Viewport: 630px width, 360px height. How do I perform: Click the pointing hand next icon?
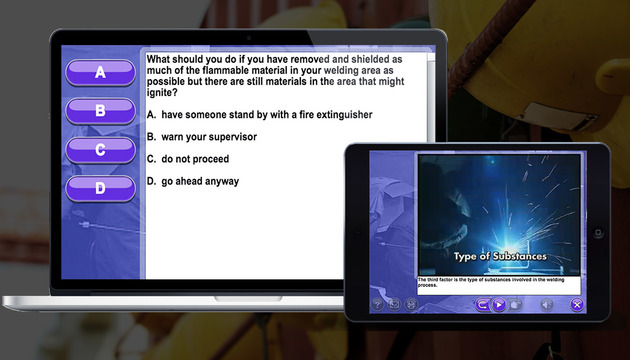point(515,305)
